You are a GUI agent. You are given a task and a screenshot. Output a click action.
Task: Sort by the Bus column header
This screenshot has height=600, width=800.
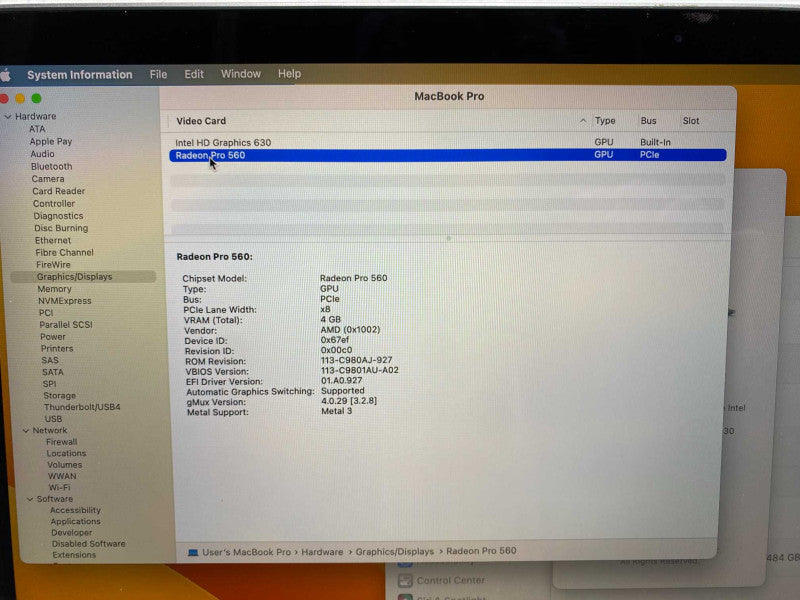648,121
